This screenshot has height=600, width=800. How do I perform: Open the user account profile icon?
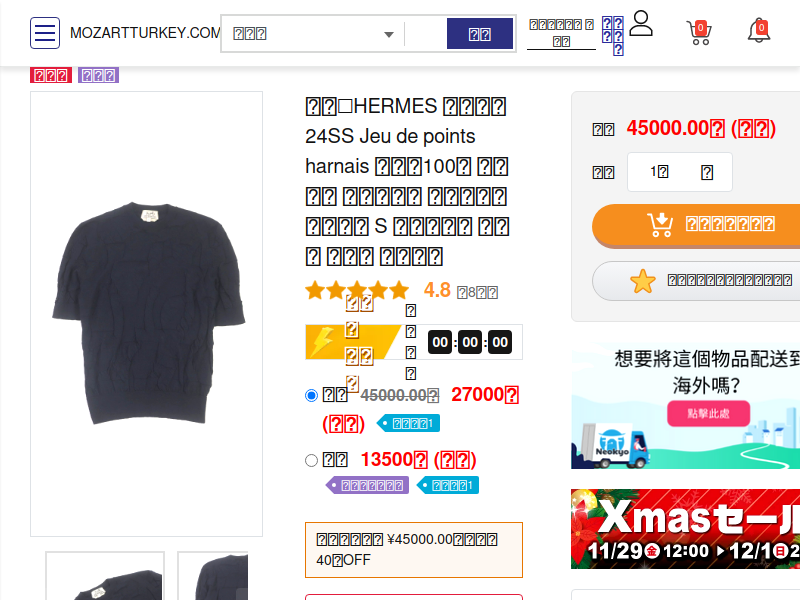[x=641, y=23]
